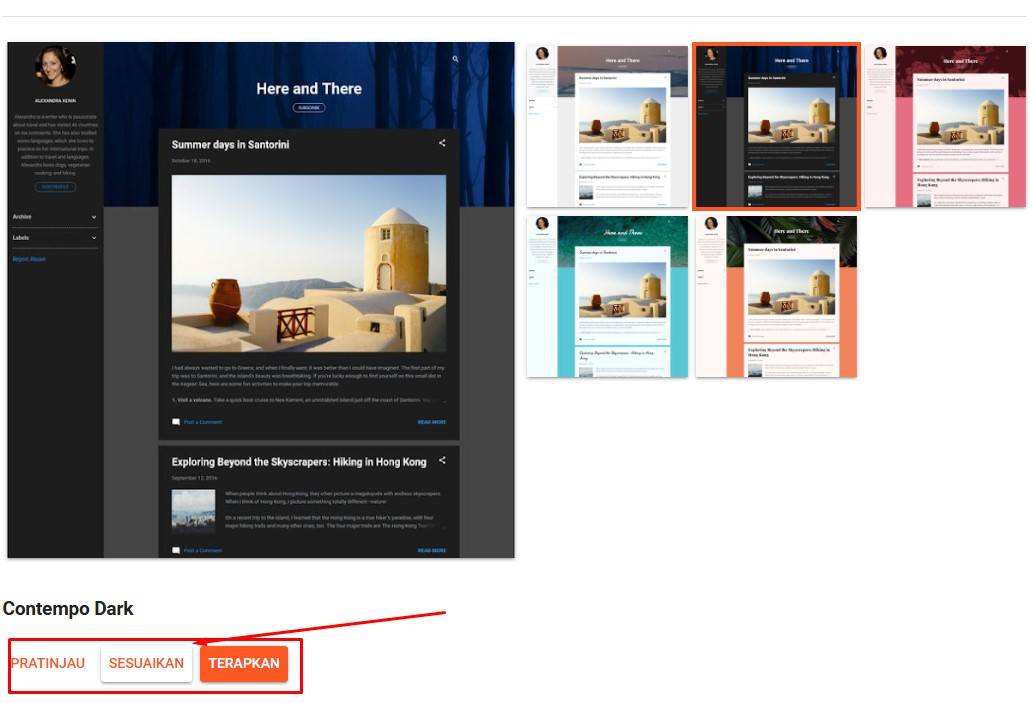
Task: Apply the theme with the TERAPKAN button
Action: (x=243, y=663)
